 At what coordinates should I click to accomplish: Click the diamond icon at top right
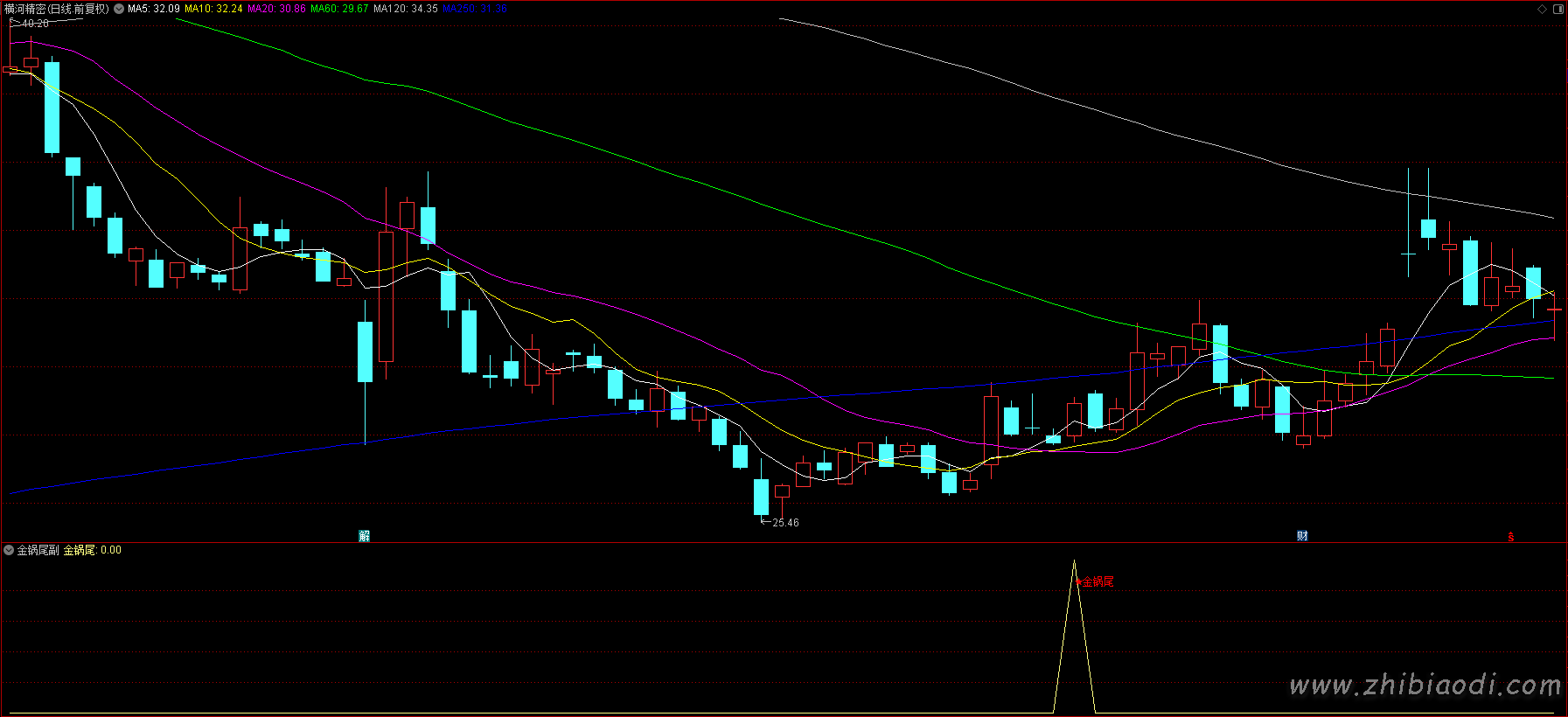tap(1543, 9)
